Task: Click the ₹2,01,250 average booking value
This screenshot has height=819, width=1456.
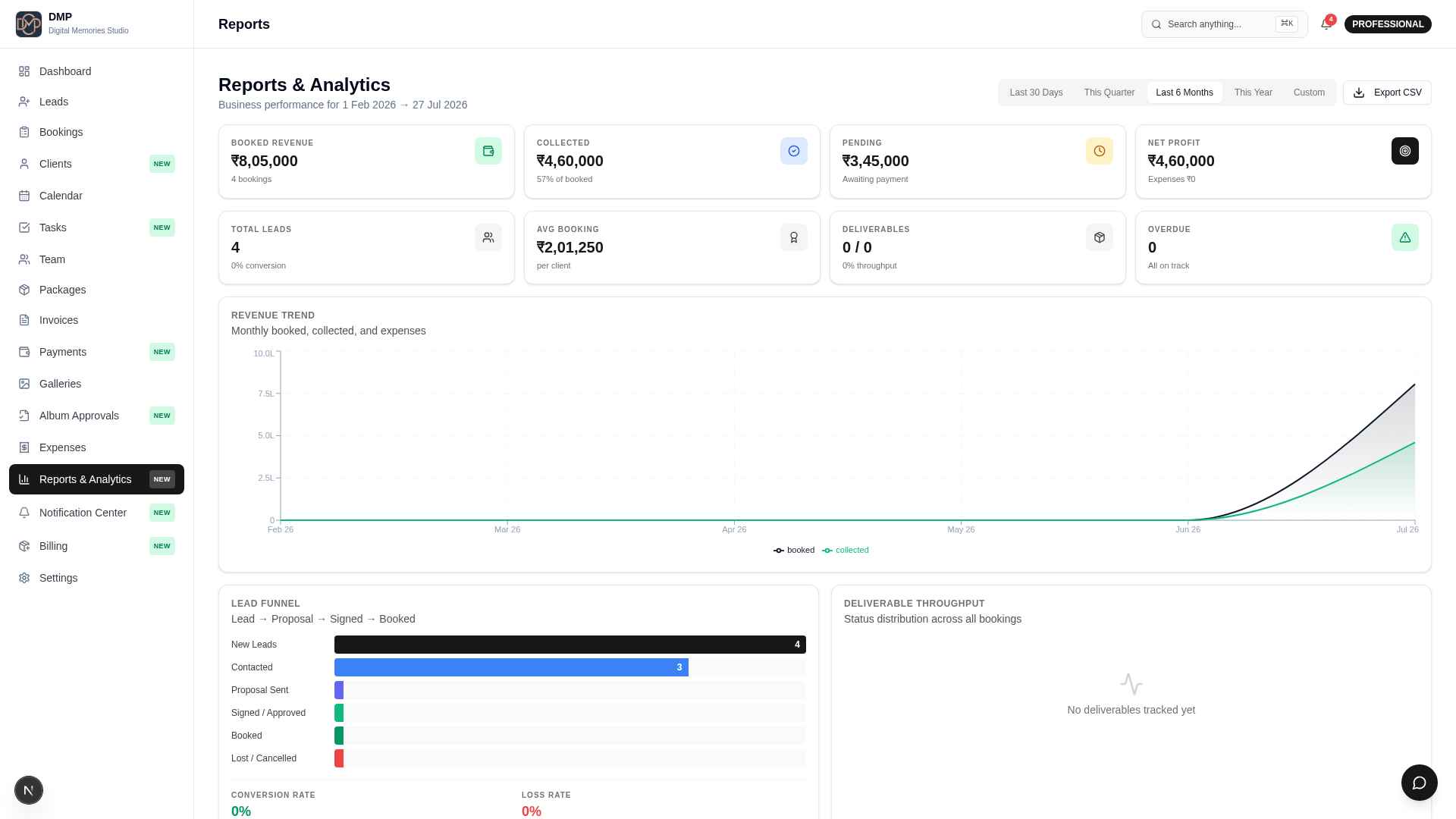Action: pyautogui.click(x=570, y=247)
